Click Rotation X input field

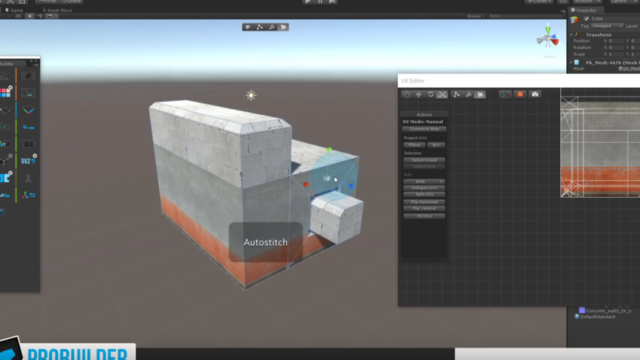coord(616,48)
